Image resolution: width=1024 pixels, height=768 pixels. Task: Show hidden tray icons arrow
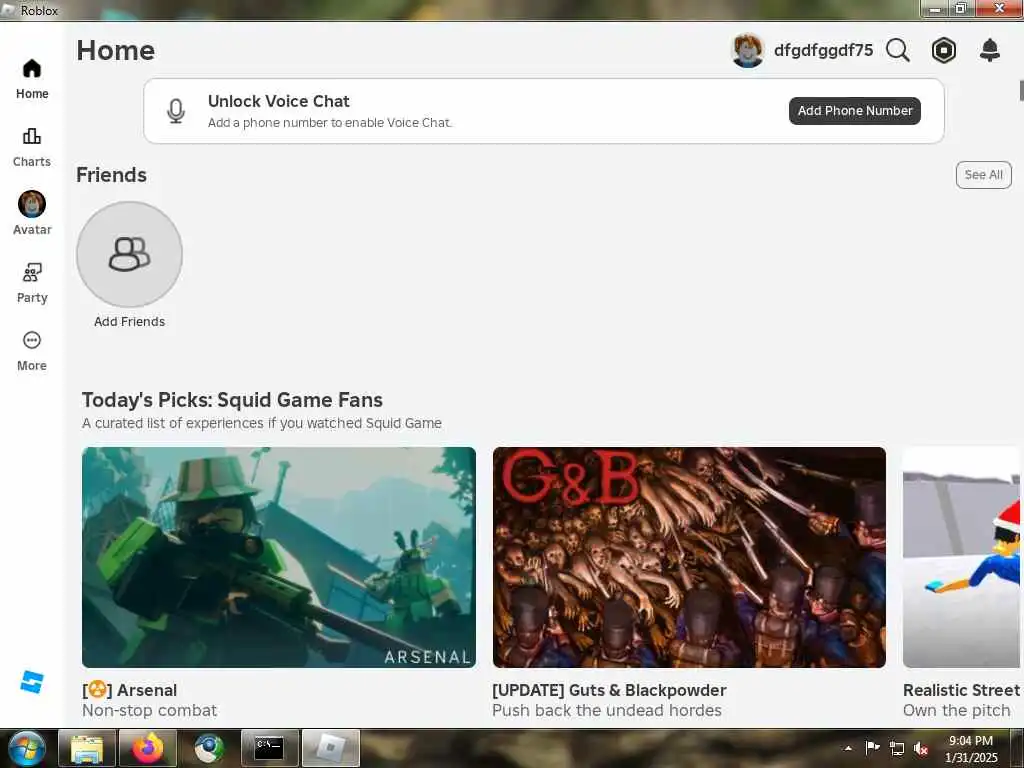pos(848,748)
